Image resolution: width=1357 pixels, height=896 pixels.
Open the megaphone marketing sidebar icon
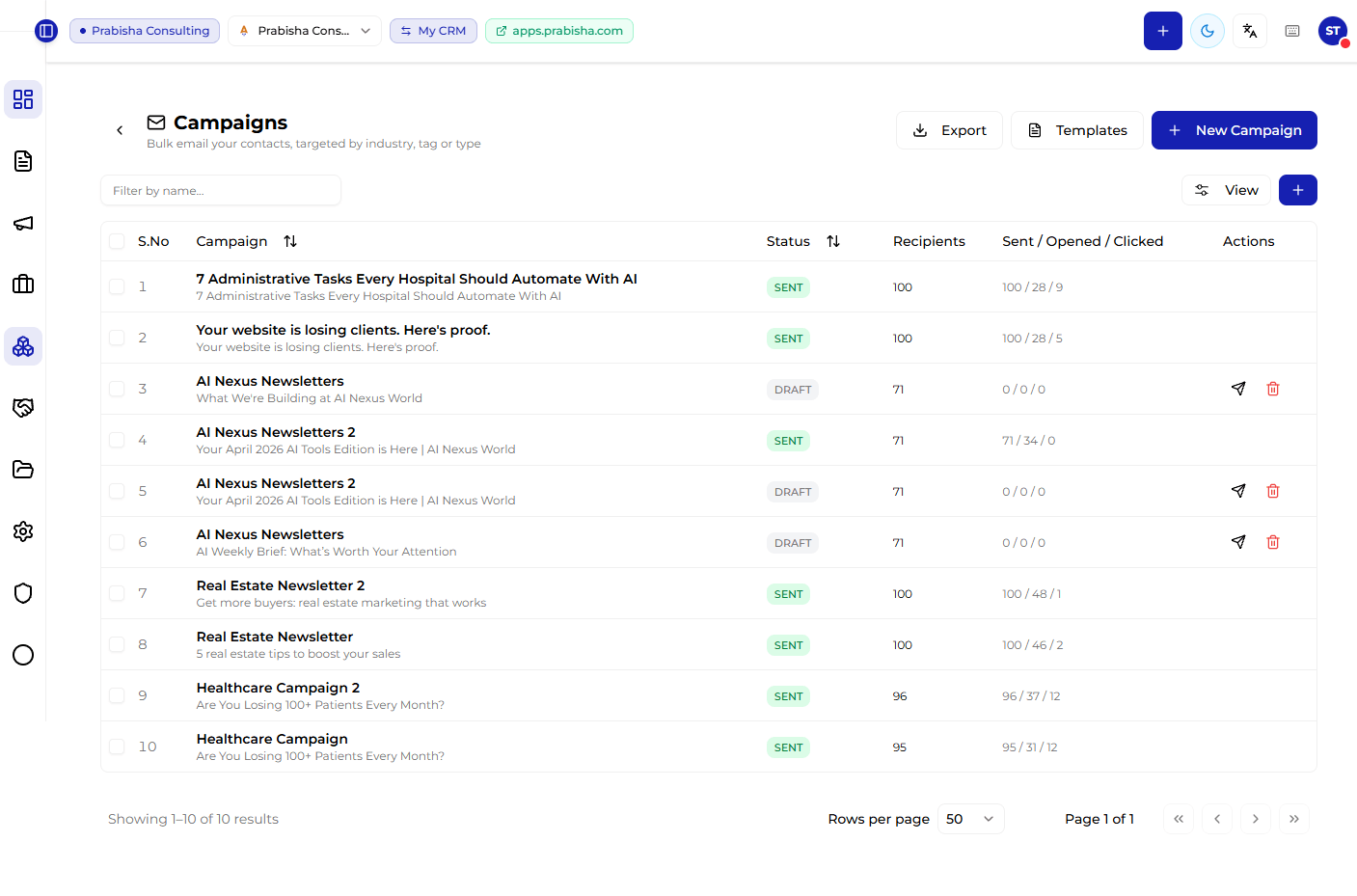[x=23, y=223]
